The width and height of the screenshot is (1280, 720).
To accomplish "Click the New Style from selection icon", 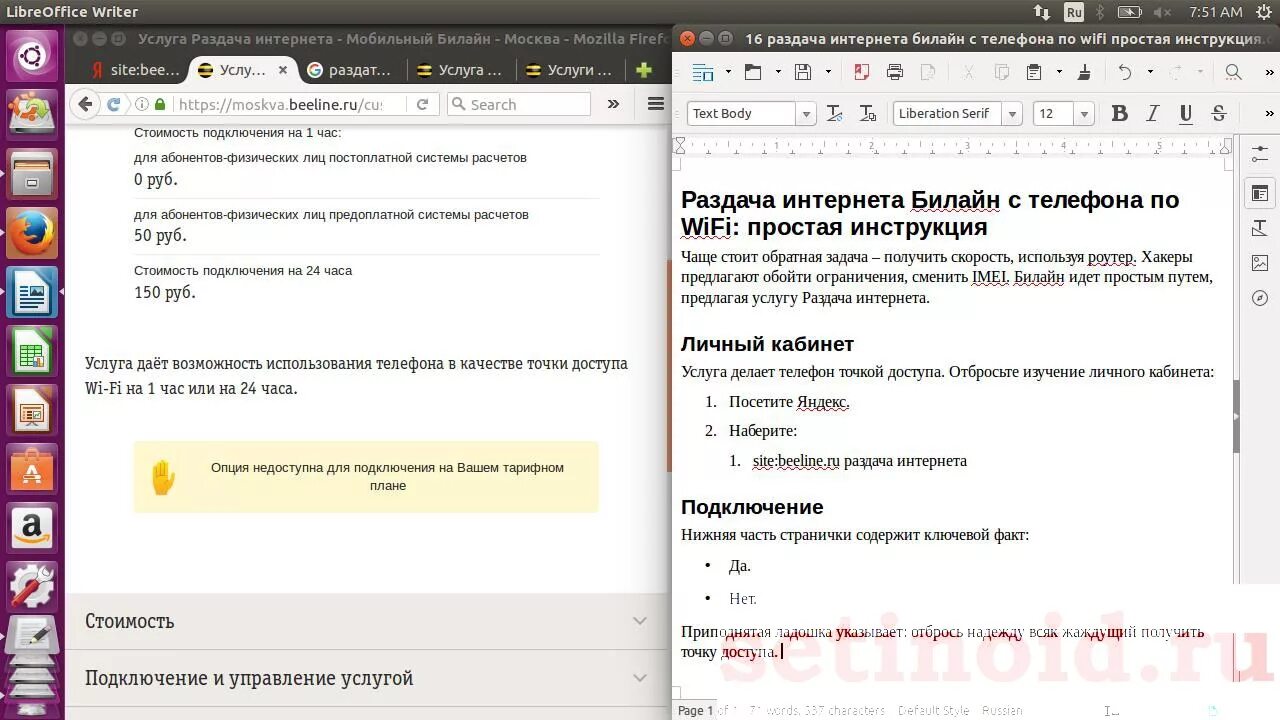I will pos(868,113).
